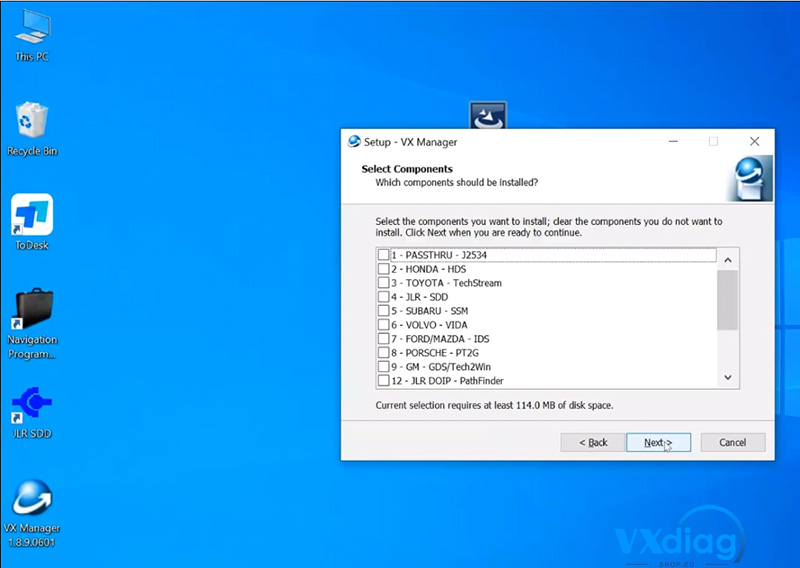The image size is (800, 568).
Task: Open VX Manager 1.8.9.0601 installer icon
Action: (x=32, y=513)
